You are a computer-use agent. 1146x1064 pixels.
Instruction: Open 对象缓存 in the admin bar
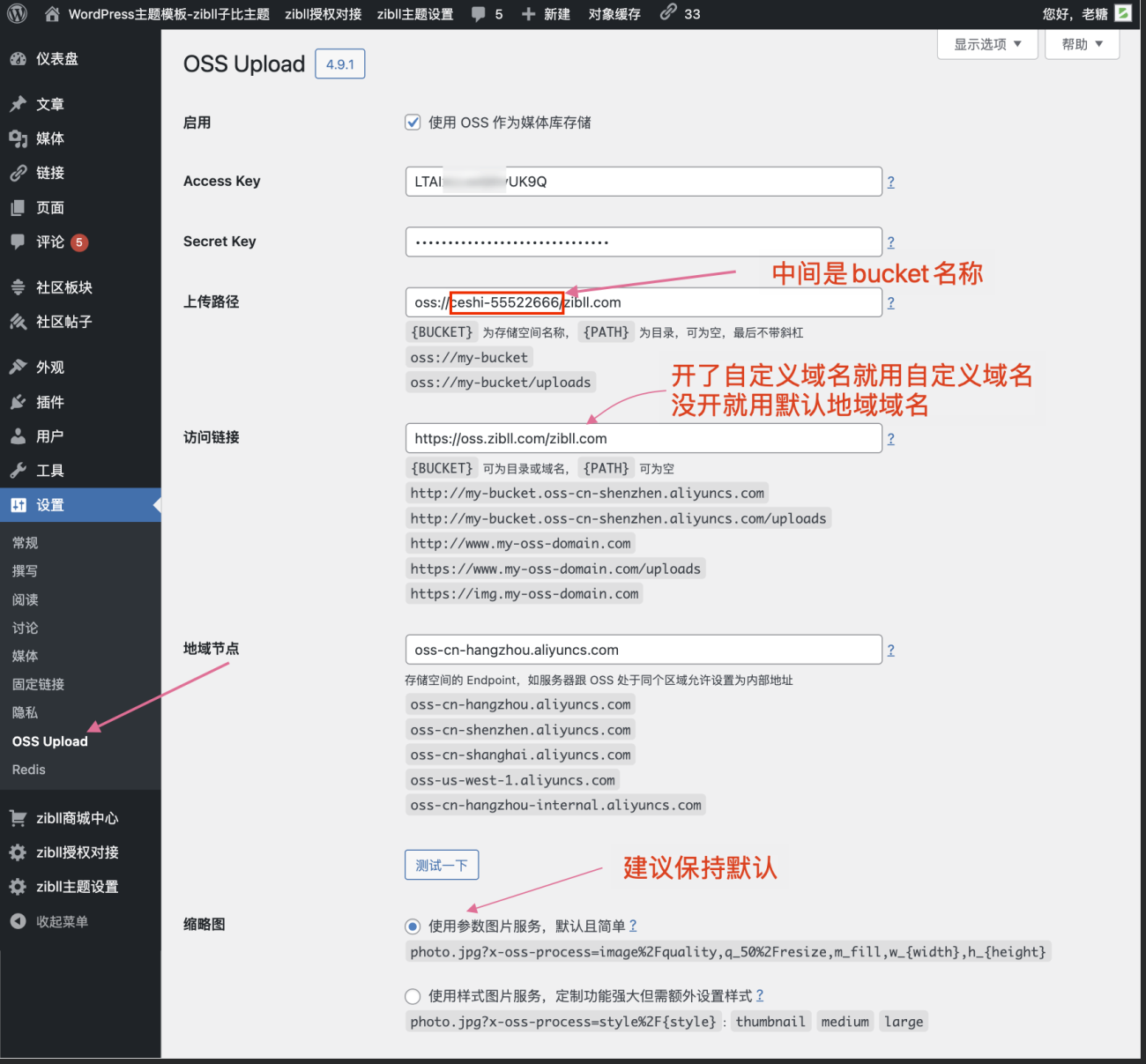click(614, 14)
